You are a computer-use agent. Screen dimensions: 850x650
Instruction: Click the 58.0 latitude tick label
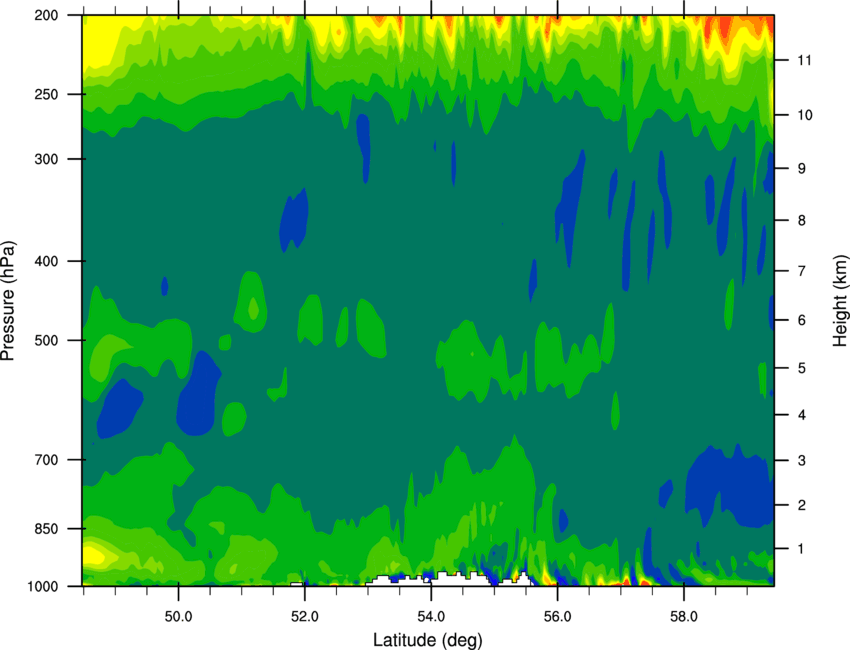point(684,617)
